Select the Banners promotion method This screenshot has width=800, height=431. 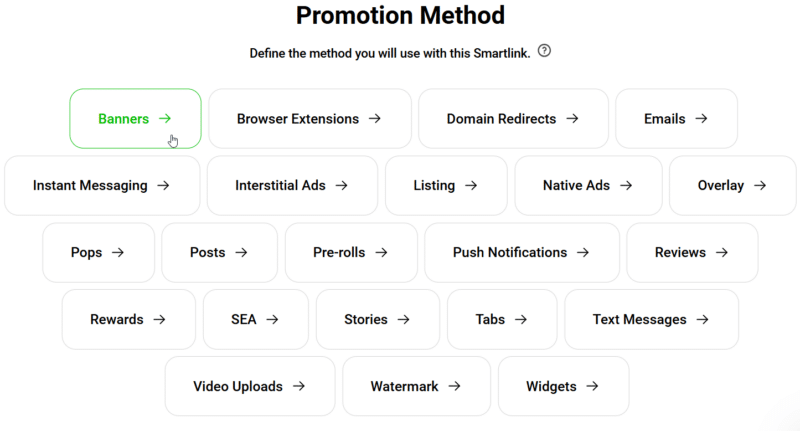coord(135,119)
